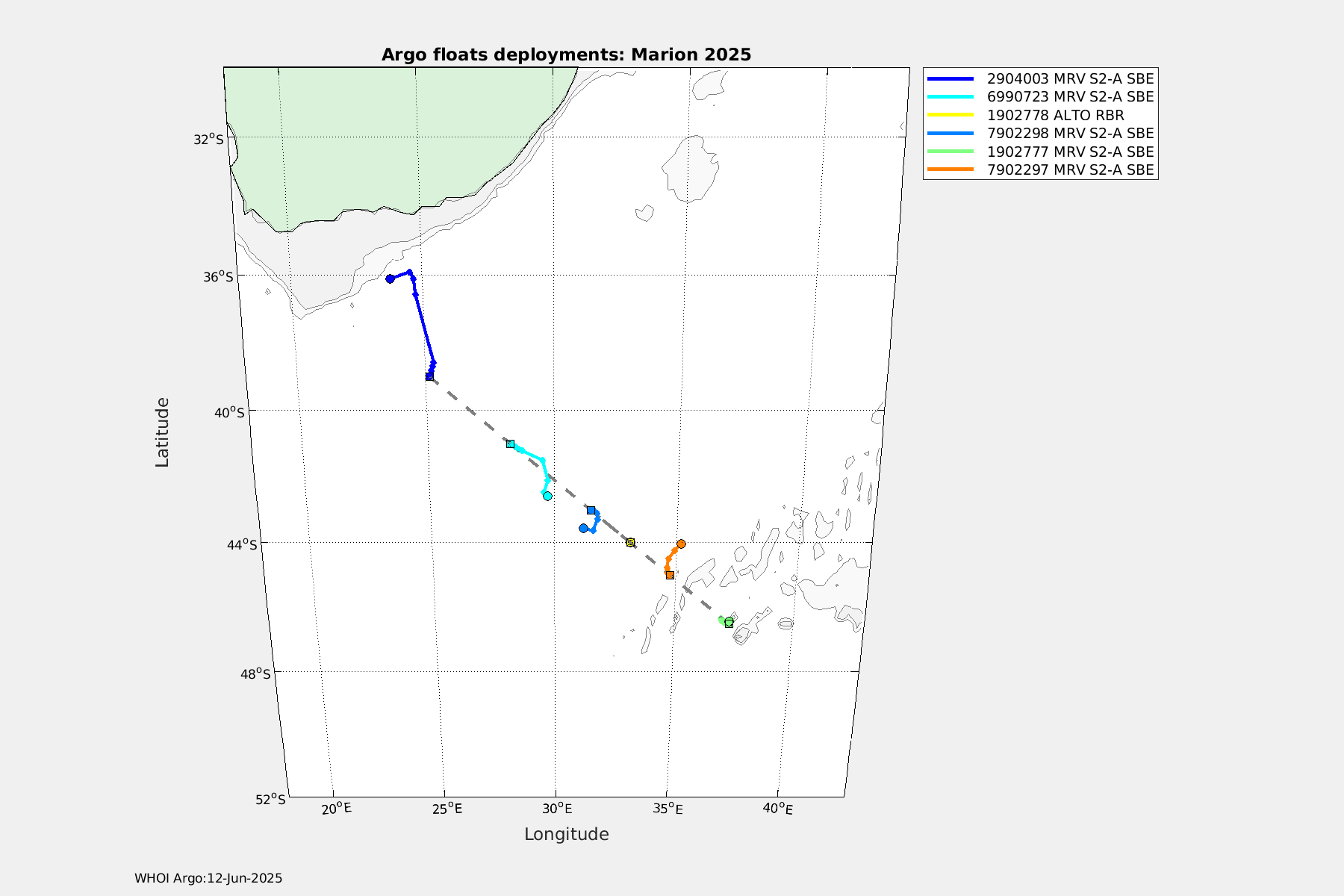Viewport: 1344px width, 896px height.
Task: Click the plot title 'Argo floats deployments: Marion 2025'
Action: click(x=566, y=55)
